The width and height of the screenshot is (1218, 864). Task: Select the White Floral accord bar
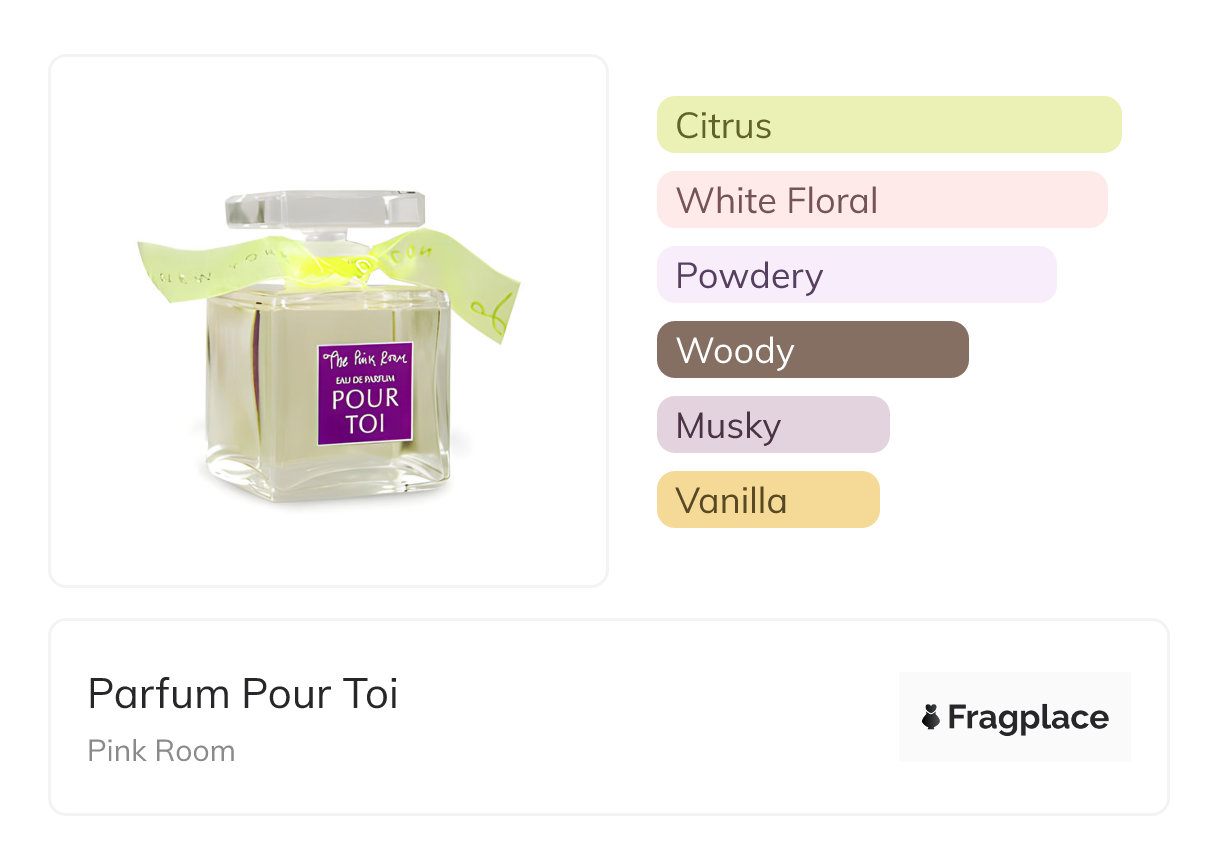881,200
